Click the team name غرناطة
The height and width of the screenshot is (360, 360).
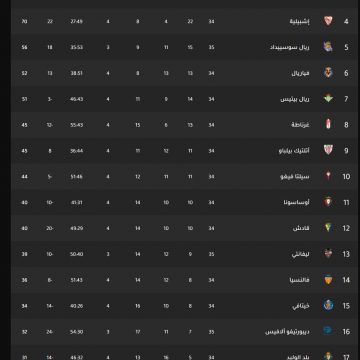tap(300, 125)
